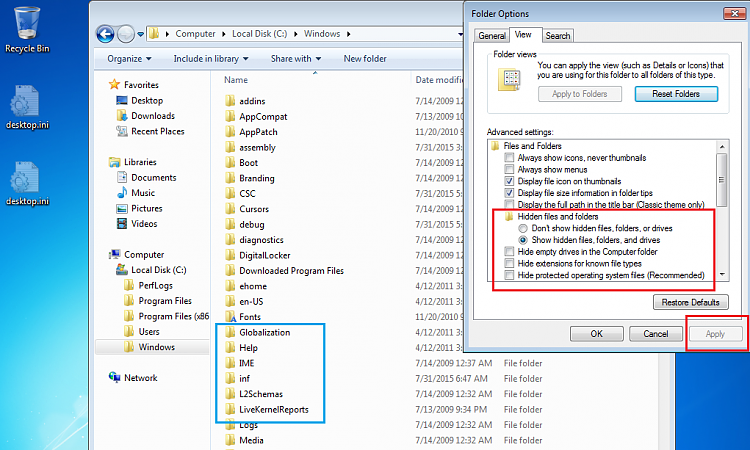Click the Recent Places icon

(122, 131)
